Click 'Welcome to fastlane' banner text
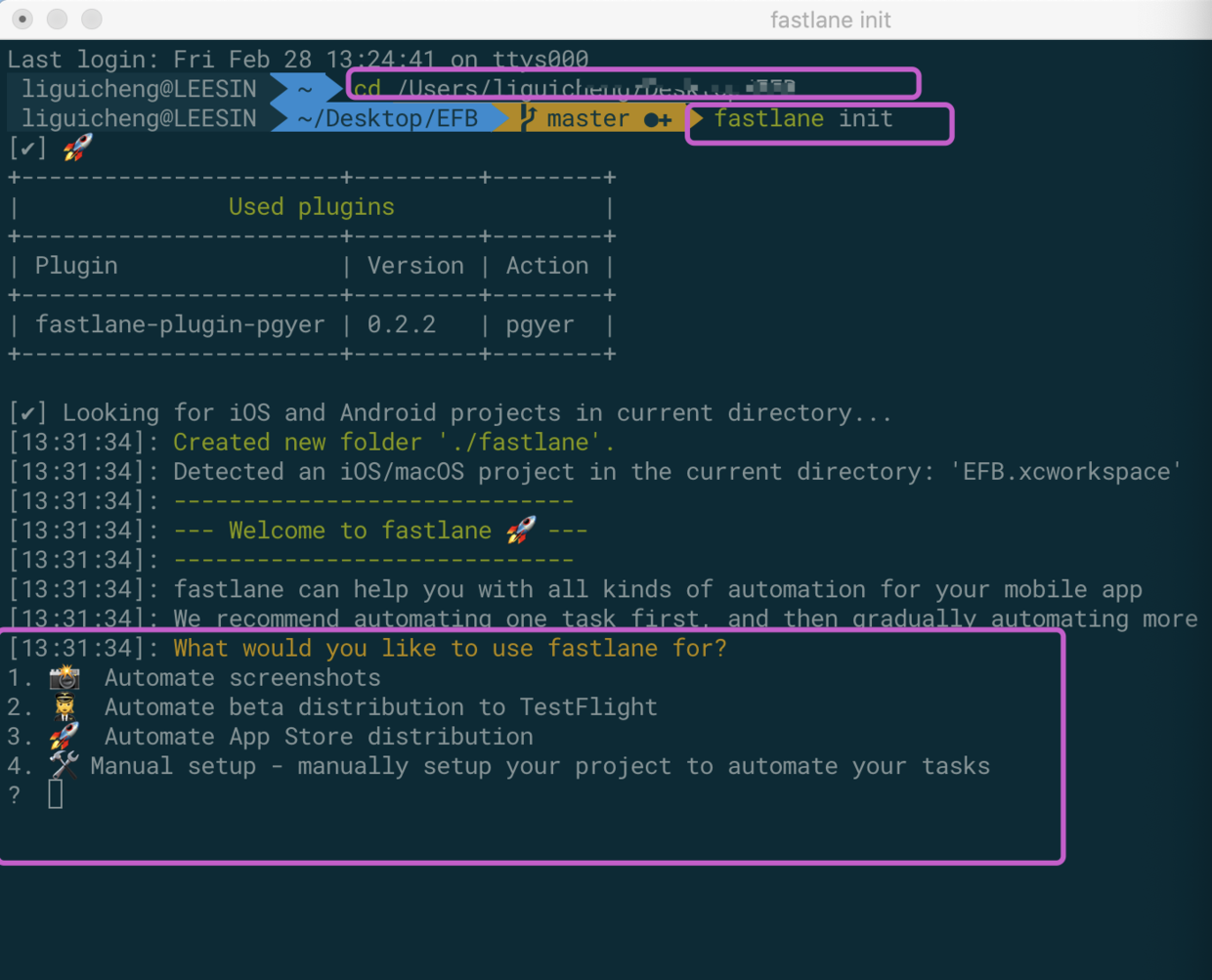1212x980 pixels. point(361,531)
